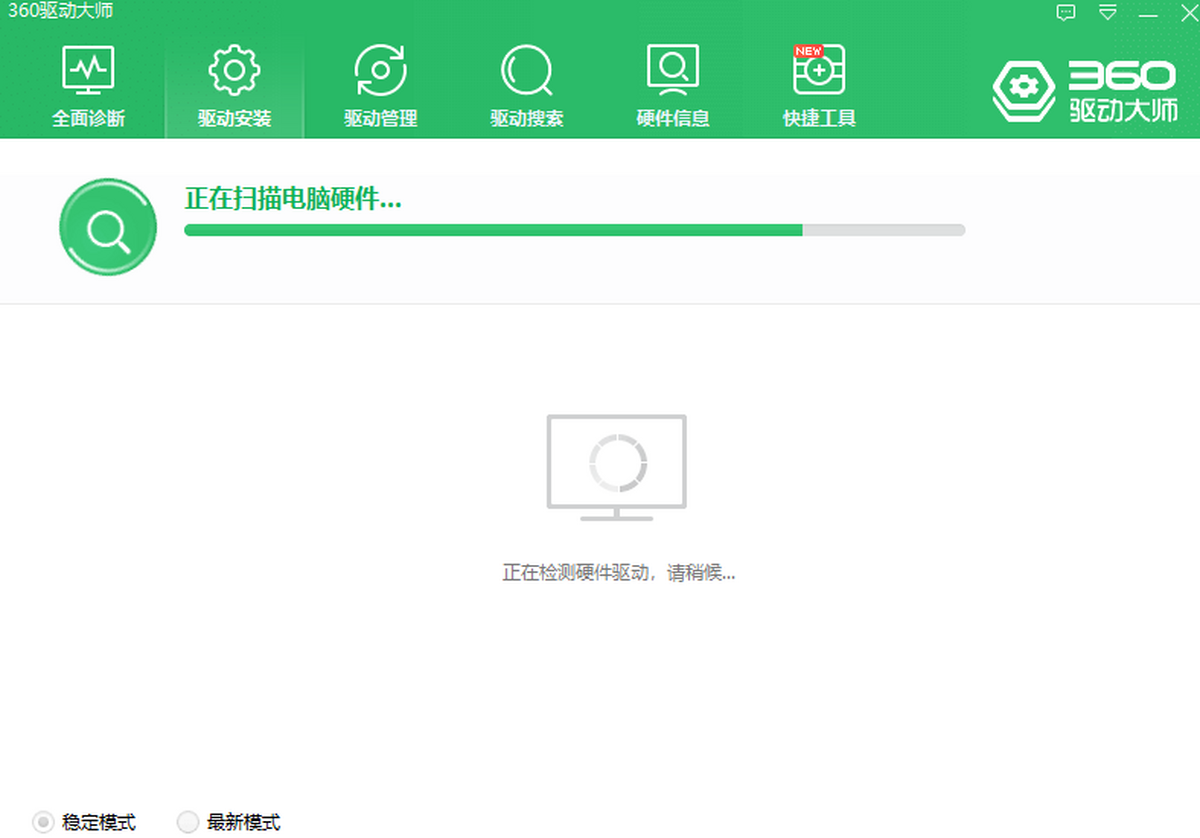Switch to the 驱动安装 tab

234,88
